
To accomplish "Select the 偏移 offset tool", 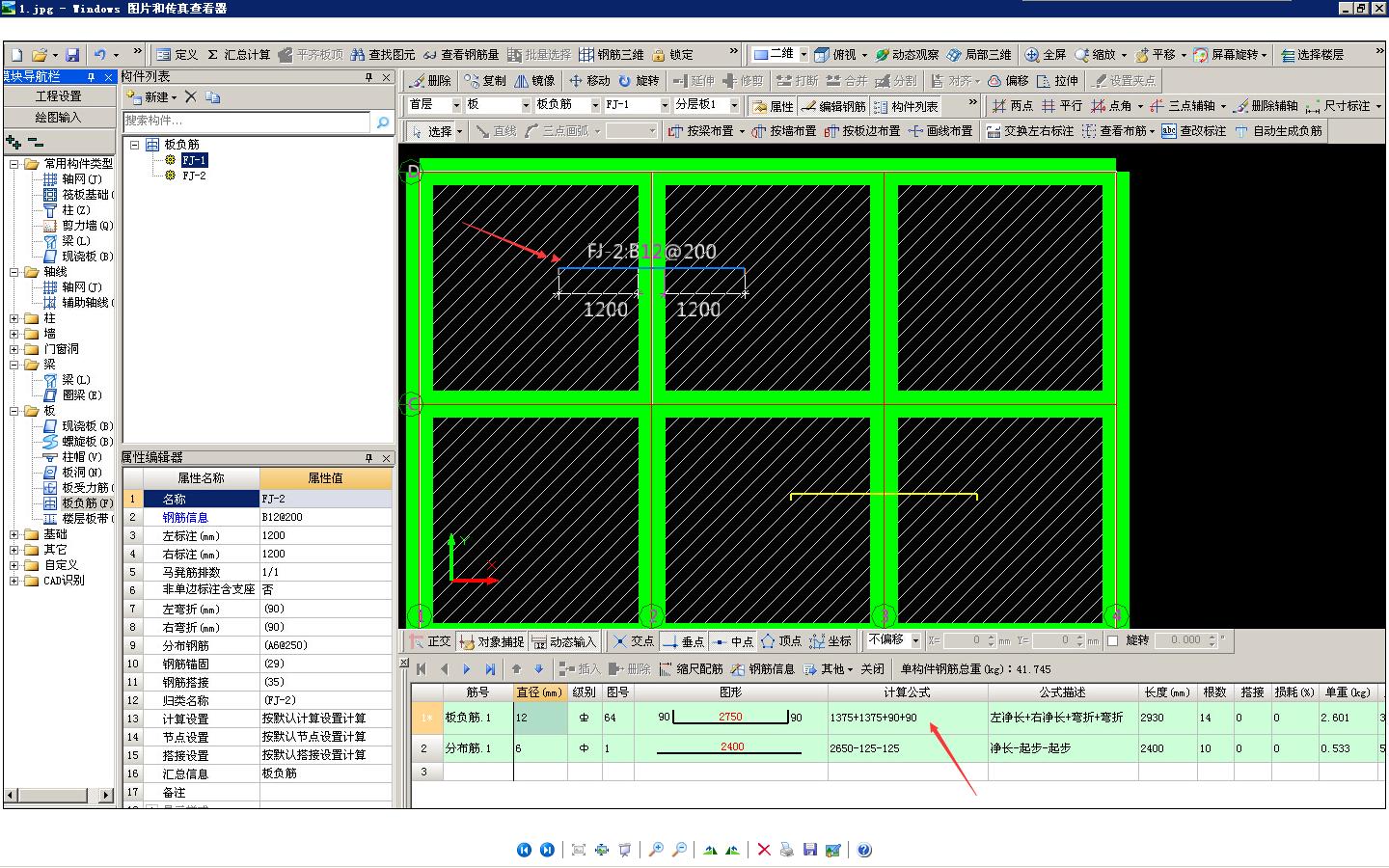I will click(1008, 81).
